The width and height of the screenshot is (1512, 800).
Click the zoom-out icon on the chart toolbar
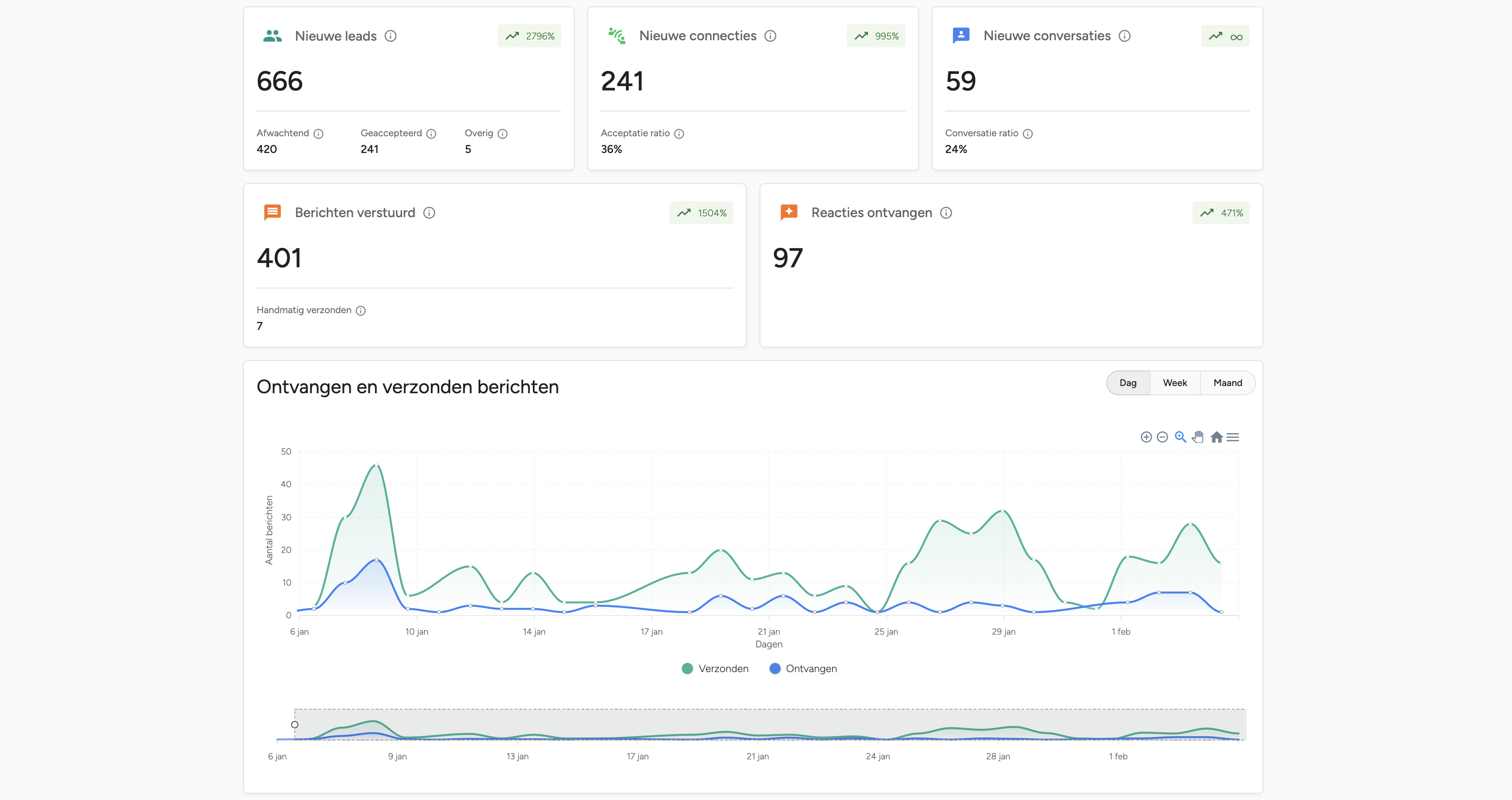(1163, 437)
